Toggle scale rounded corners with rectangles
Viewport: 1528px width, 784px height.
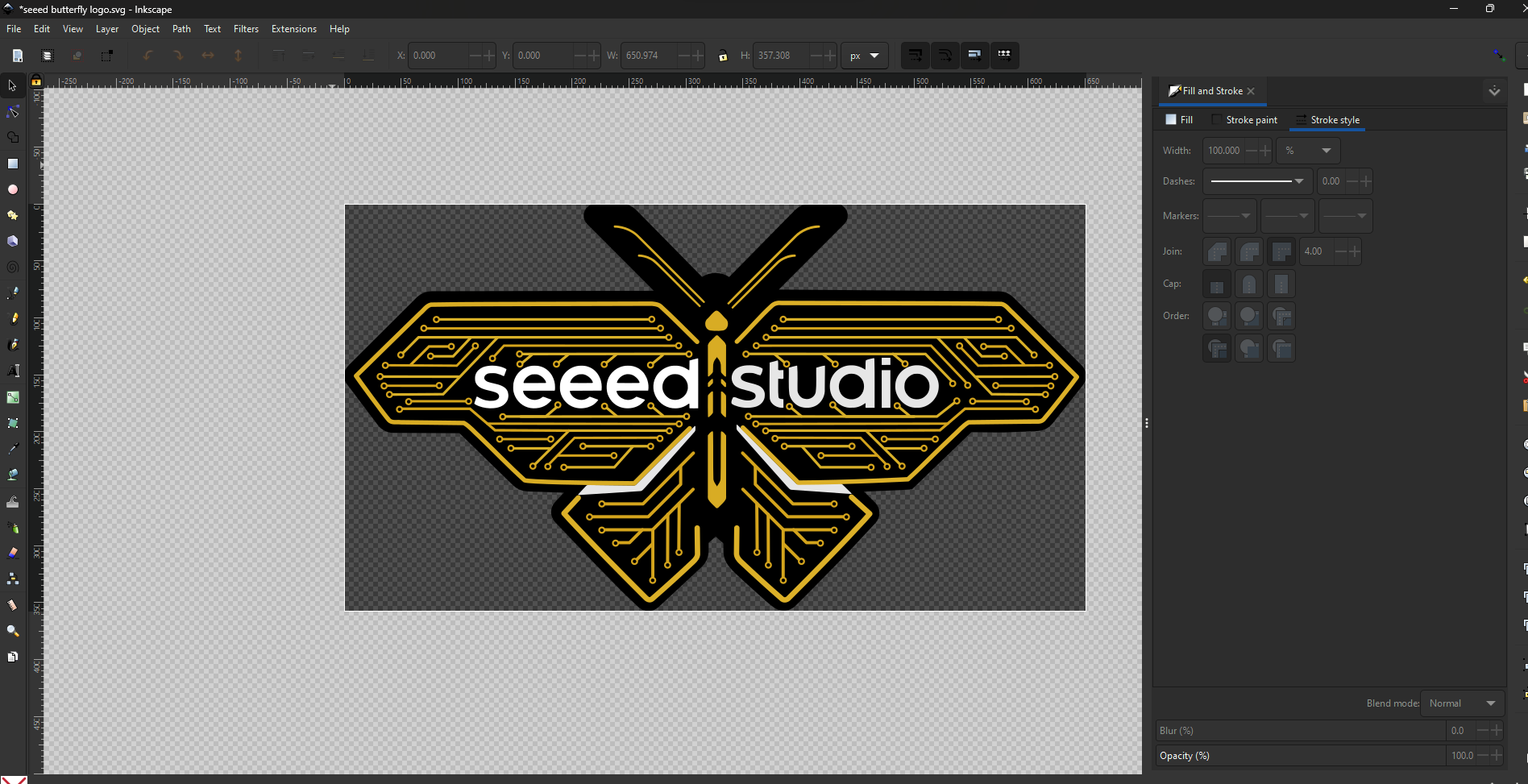(945, 56)
